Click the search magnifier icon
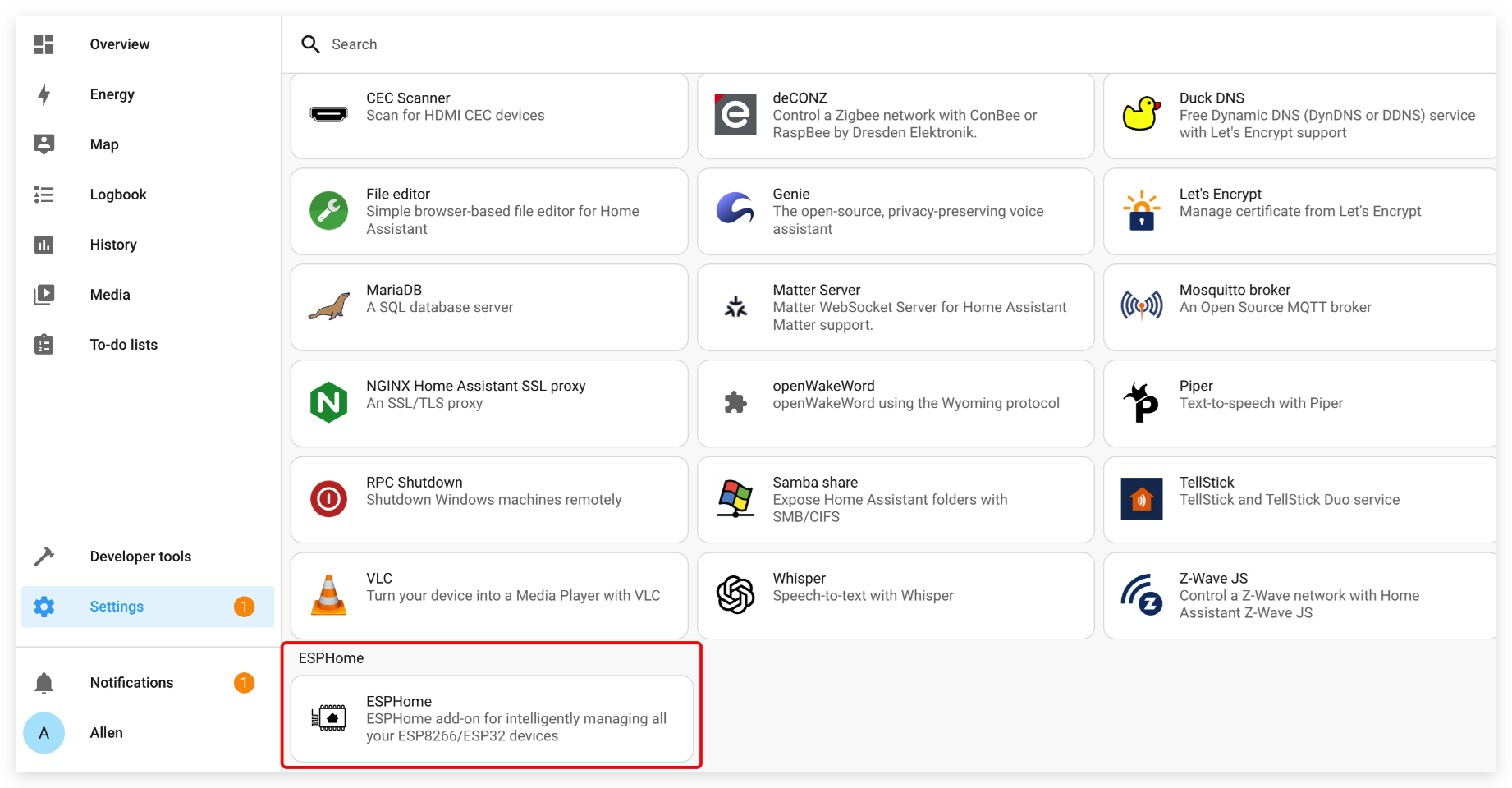This screenshot has width=1512, height=788. tap(310, 44)
